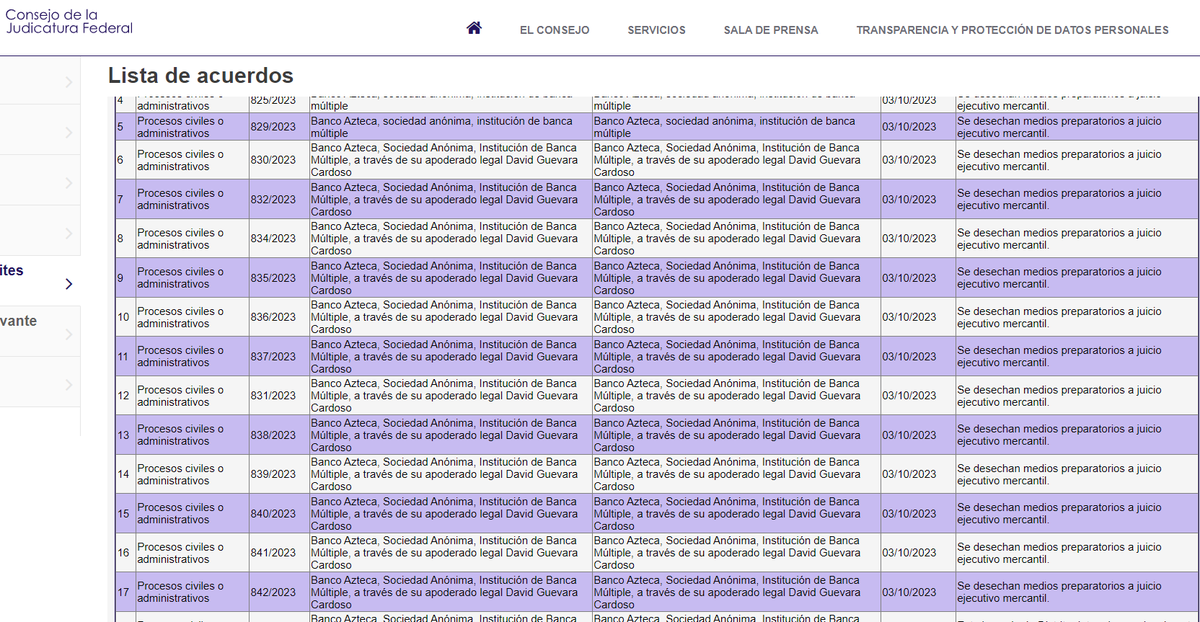Select case number 840/2023
The width and height of the screenshot is (1200, 622).
tap(273, 514)
